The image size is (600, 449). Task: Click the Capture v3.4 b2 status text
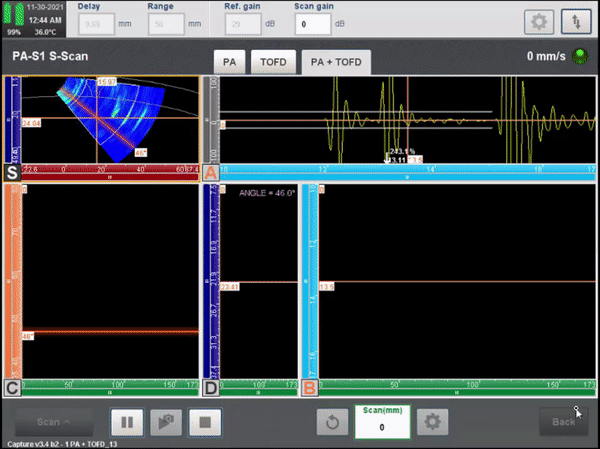[x=62, y=444]
